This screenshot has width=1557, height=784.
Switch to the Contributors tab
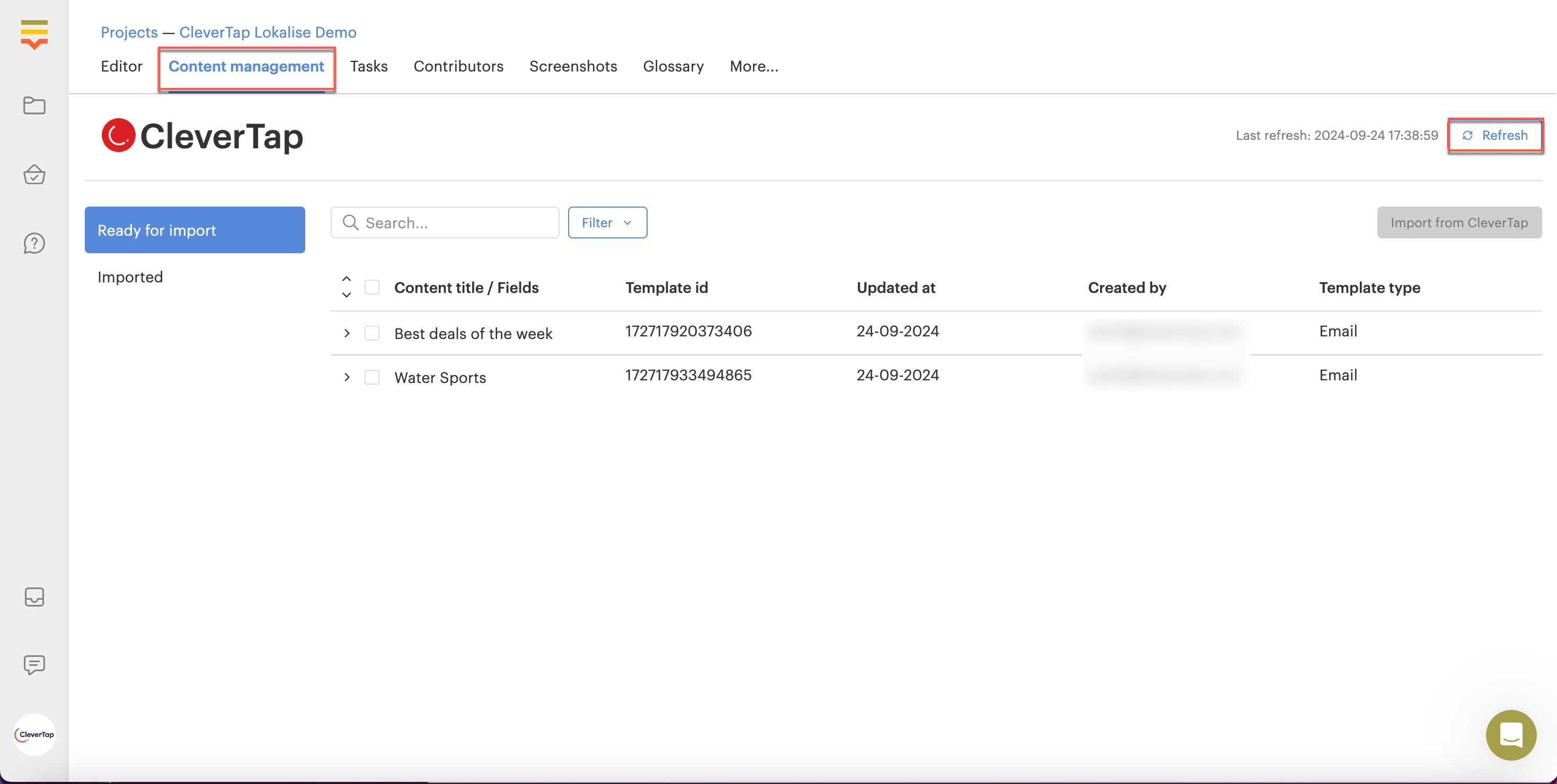pyautogui.click(x=458, y=66)
